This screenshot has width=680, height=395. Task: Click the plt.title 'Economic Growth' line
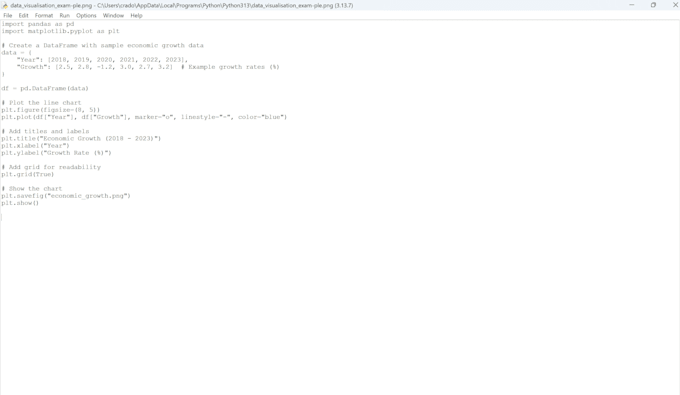click(x=81, y=139)
